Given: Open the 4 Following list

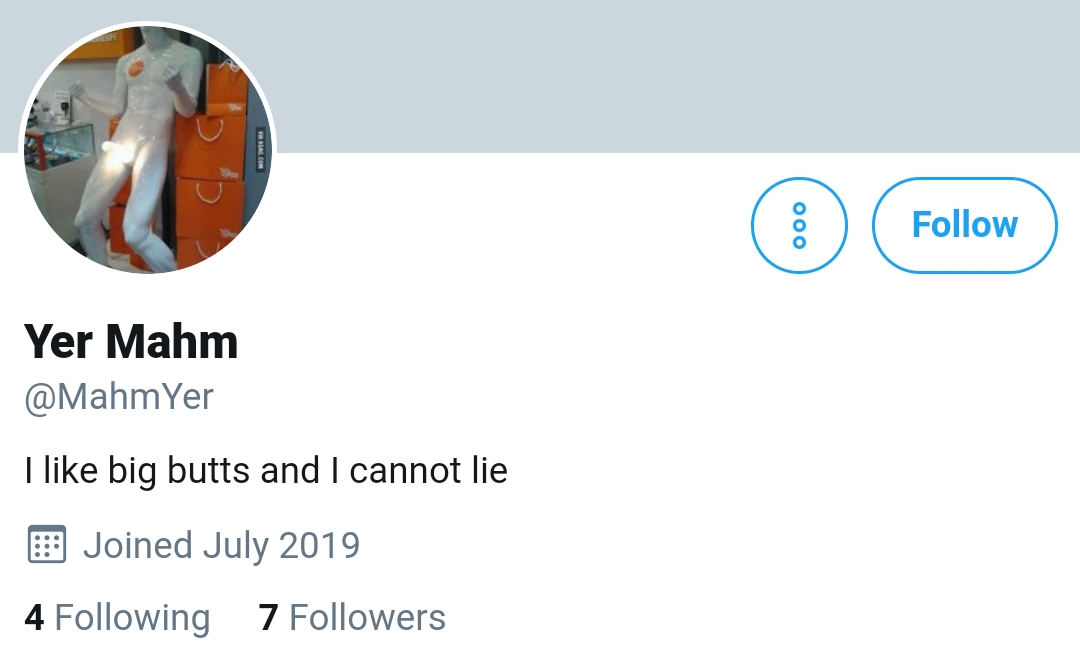Looking at the screenshot, I should (x=117, y=617).
